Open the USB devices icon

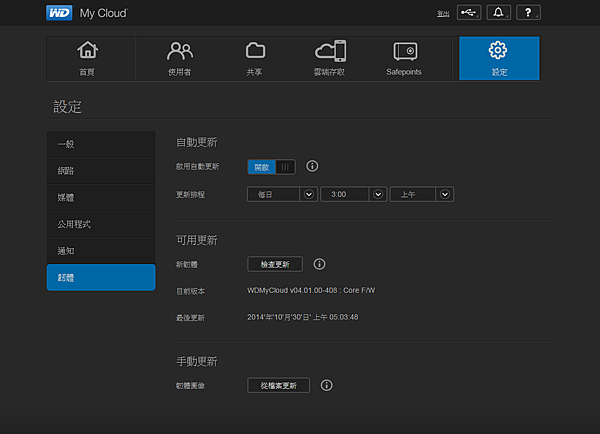pos(469,13)
